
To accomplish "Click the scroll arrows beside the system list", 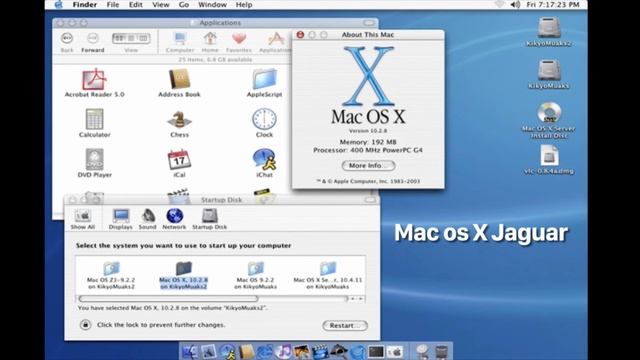I will point(357,299).
